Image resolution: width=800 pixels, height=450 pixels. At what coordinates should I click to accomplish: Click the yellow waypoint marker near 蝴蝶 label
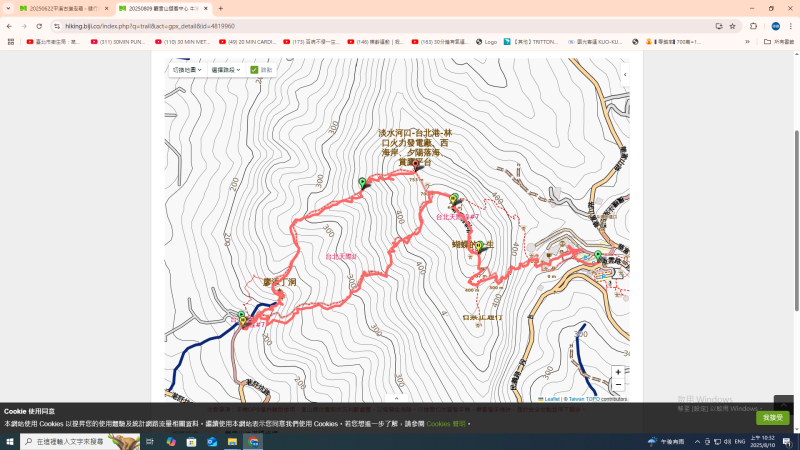(x=479, y=245)
